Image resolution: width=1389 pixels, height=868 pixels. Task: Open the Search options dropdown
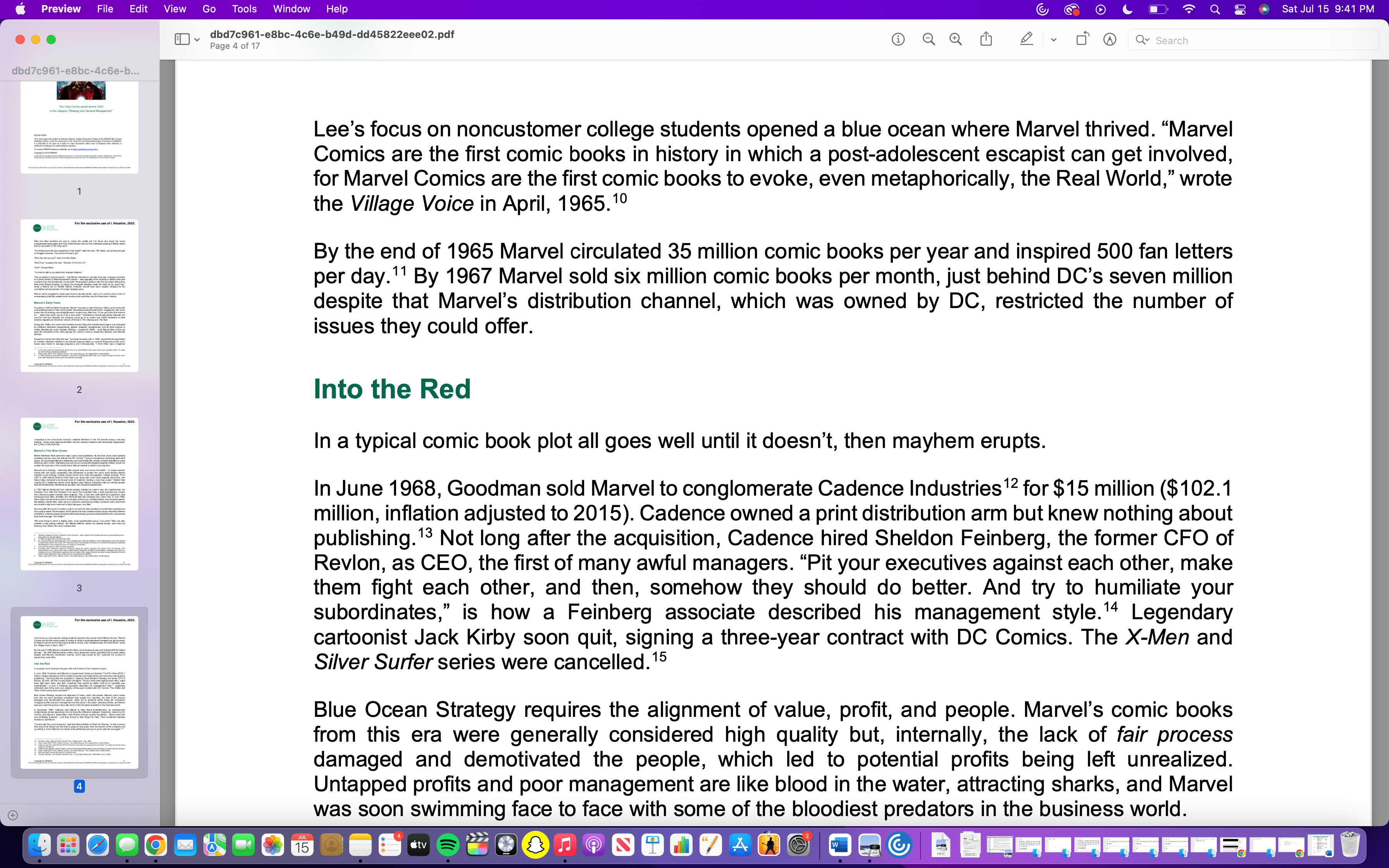1148,40
